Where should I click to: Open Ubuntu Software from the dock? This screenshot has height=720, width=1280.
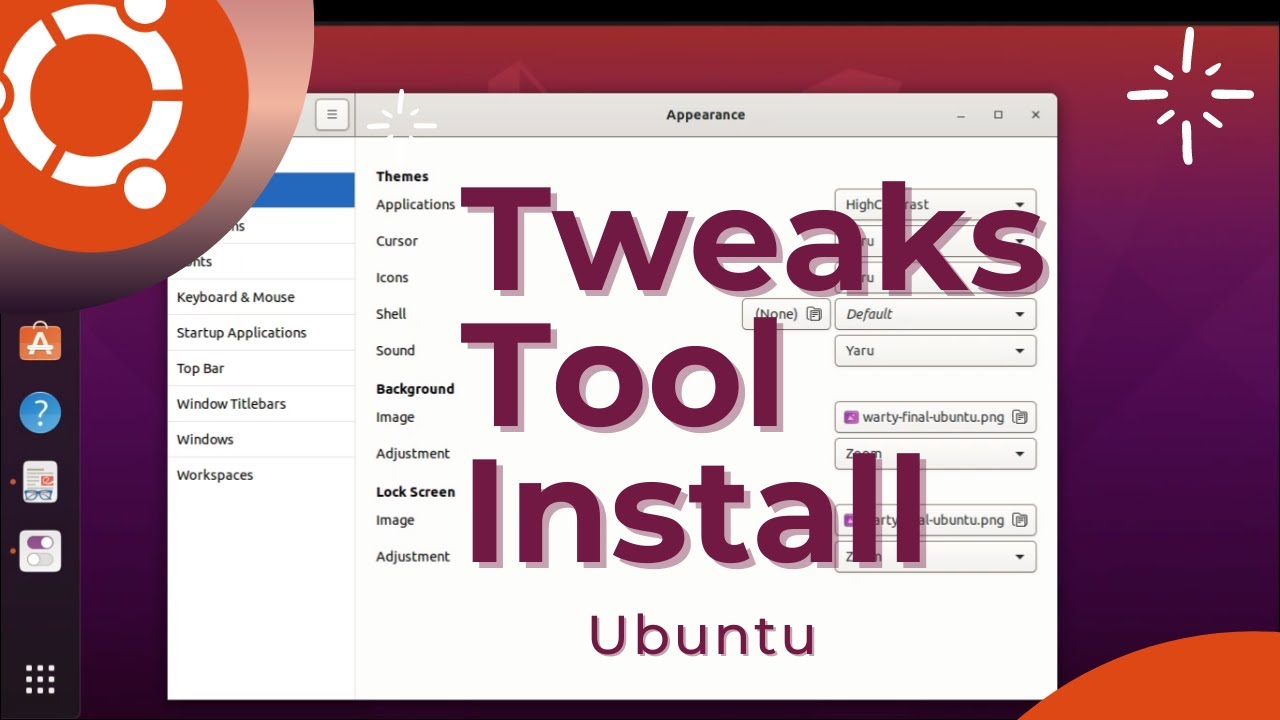40,342
